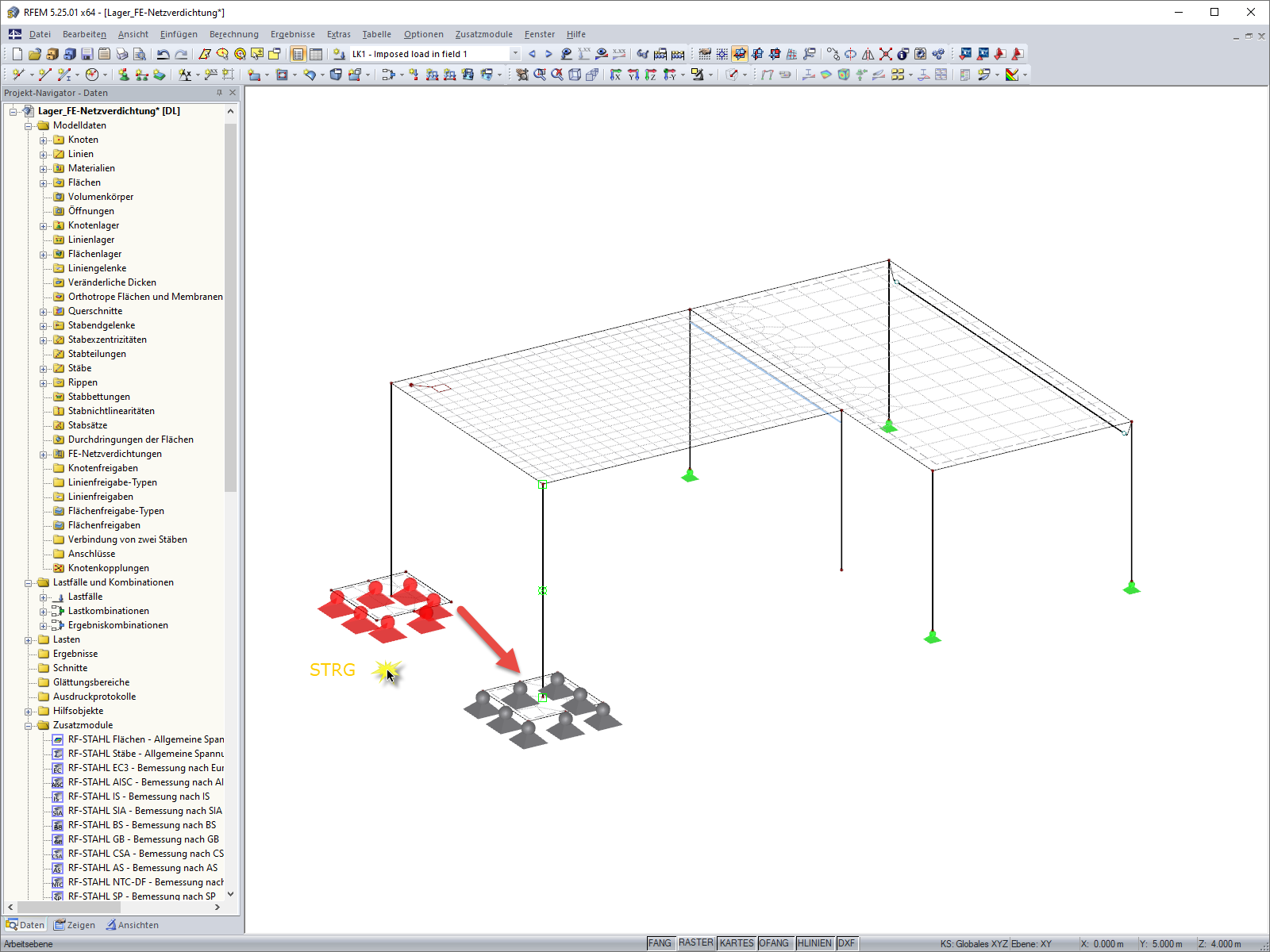The width and height of the screenshot is (1270, 952).
Task: Toggle DXF background layer button
Action: [847, 943]
